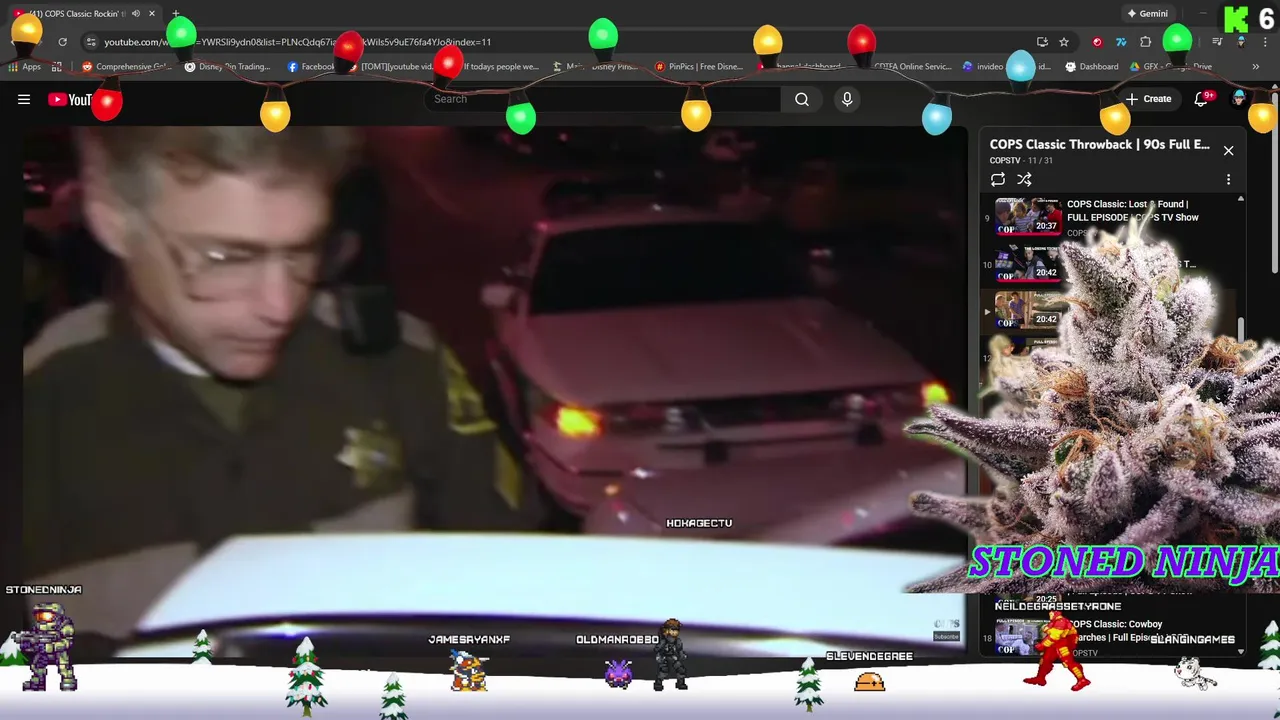Open the GFX Google Drive bookmark

click(1171, 67)
